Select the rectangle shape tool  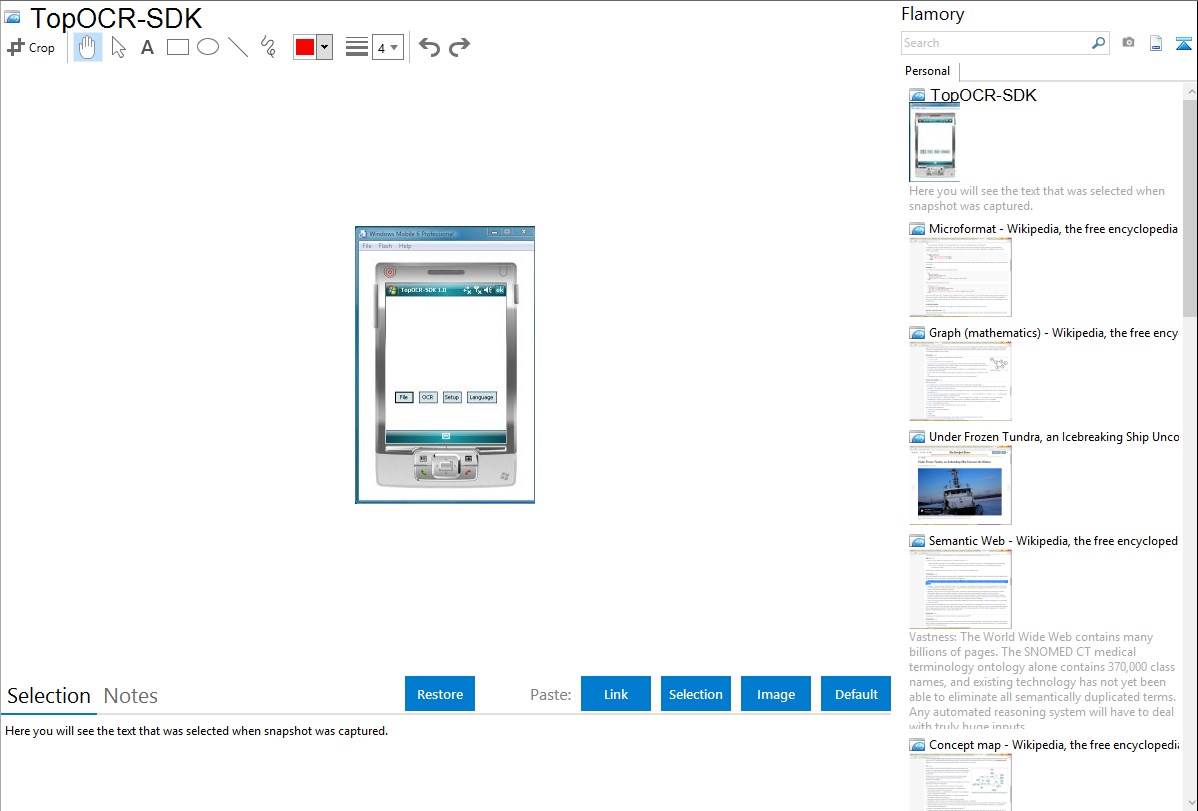coord(177,47)
